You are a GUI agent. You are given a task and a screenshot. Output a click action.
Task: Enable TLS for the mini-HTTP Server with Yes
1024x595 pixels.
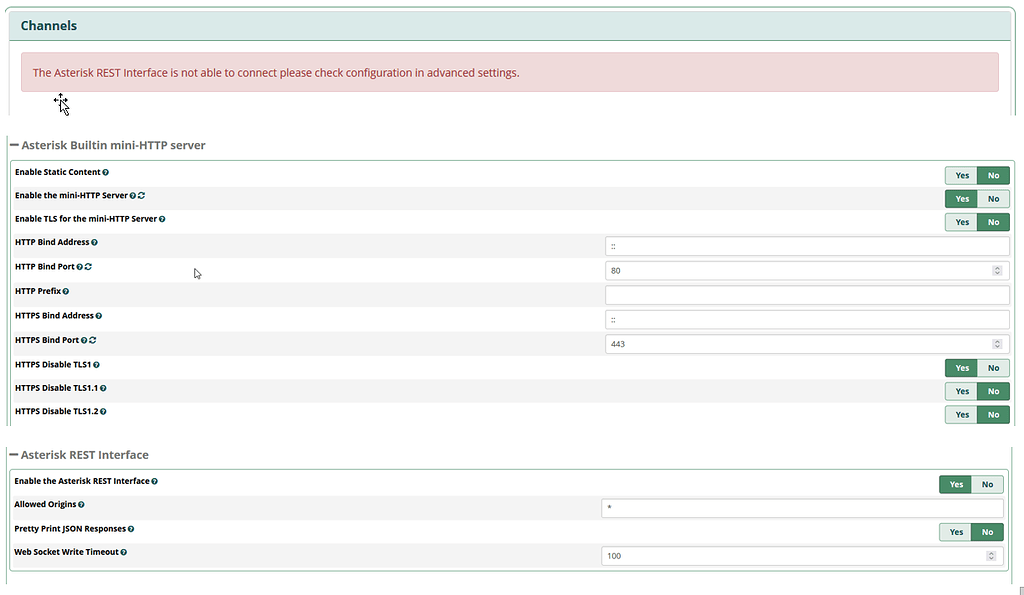(x=961, y=222)
